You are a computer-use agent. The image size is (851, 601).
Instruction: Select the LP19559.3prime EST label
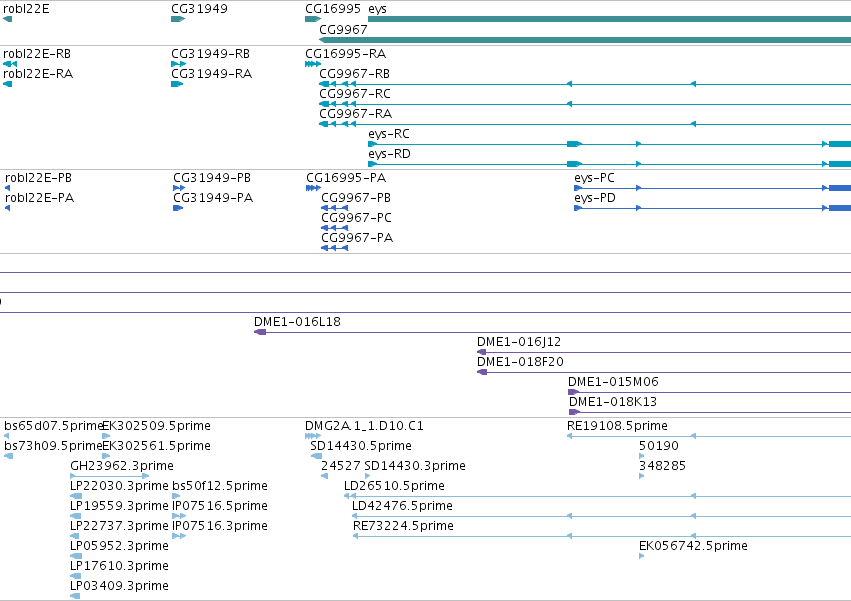click(119, 507)
